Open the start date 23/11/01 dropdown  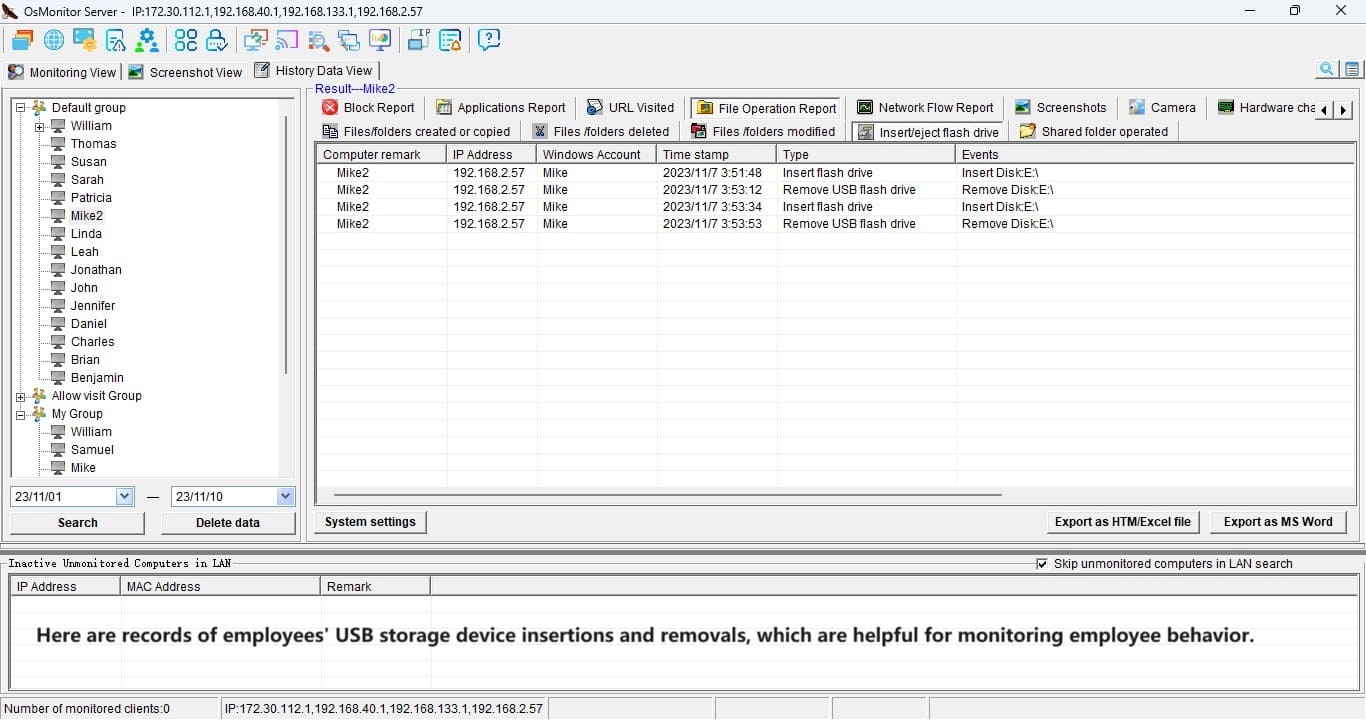pos(125,496)
